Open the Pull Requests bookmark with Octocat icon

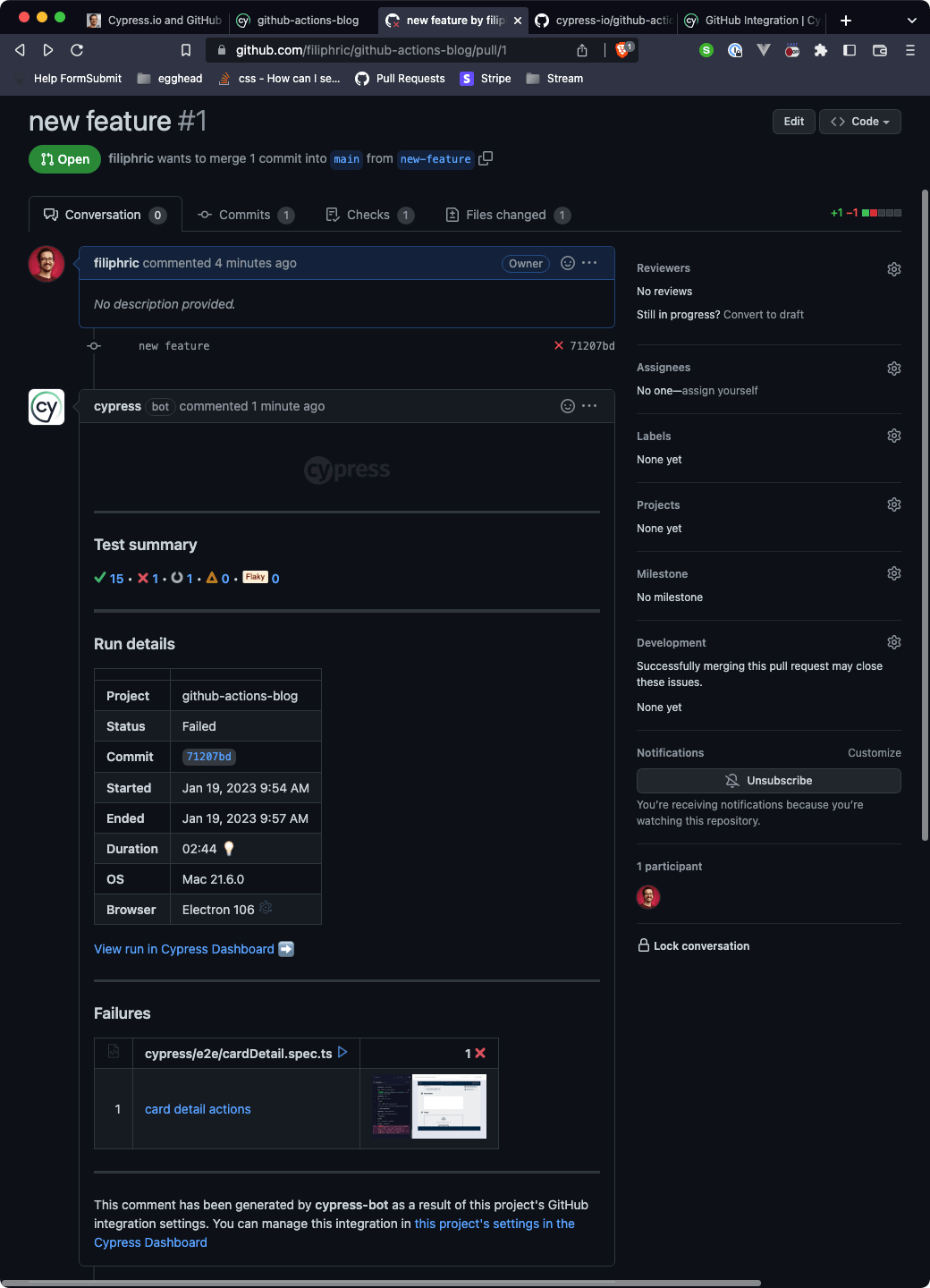(x=400, y=79)
